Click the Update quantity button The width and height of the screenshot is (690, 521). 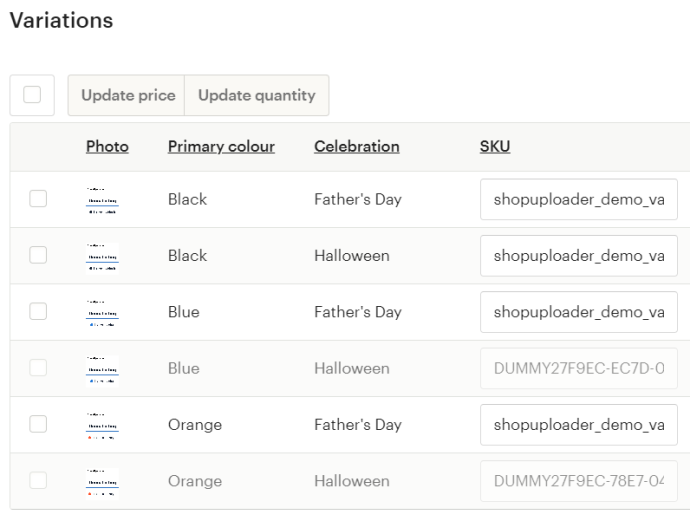(x=257, y=95)
